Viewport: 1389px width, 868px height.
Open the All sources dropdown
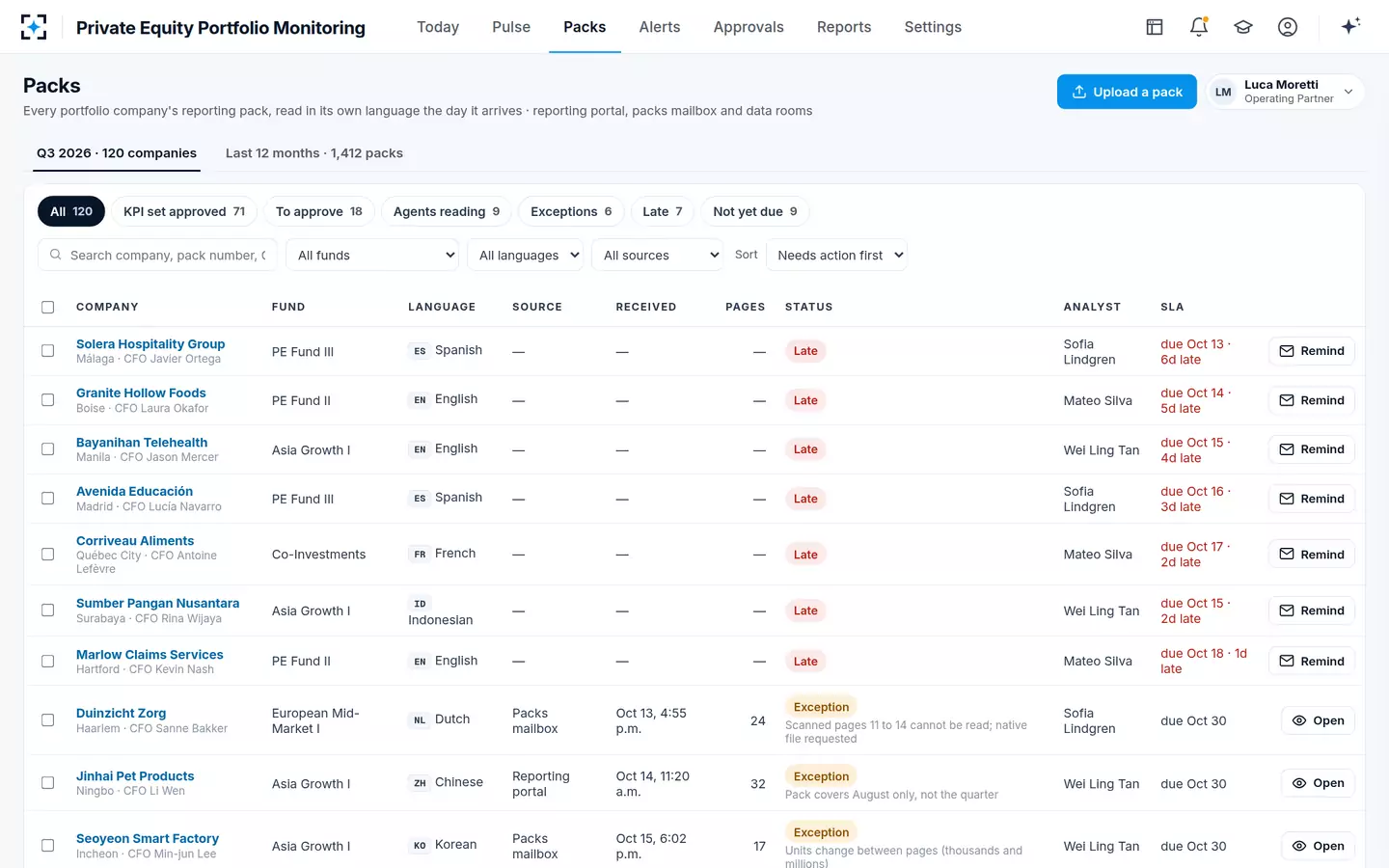point(657,255)
